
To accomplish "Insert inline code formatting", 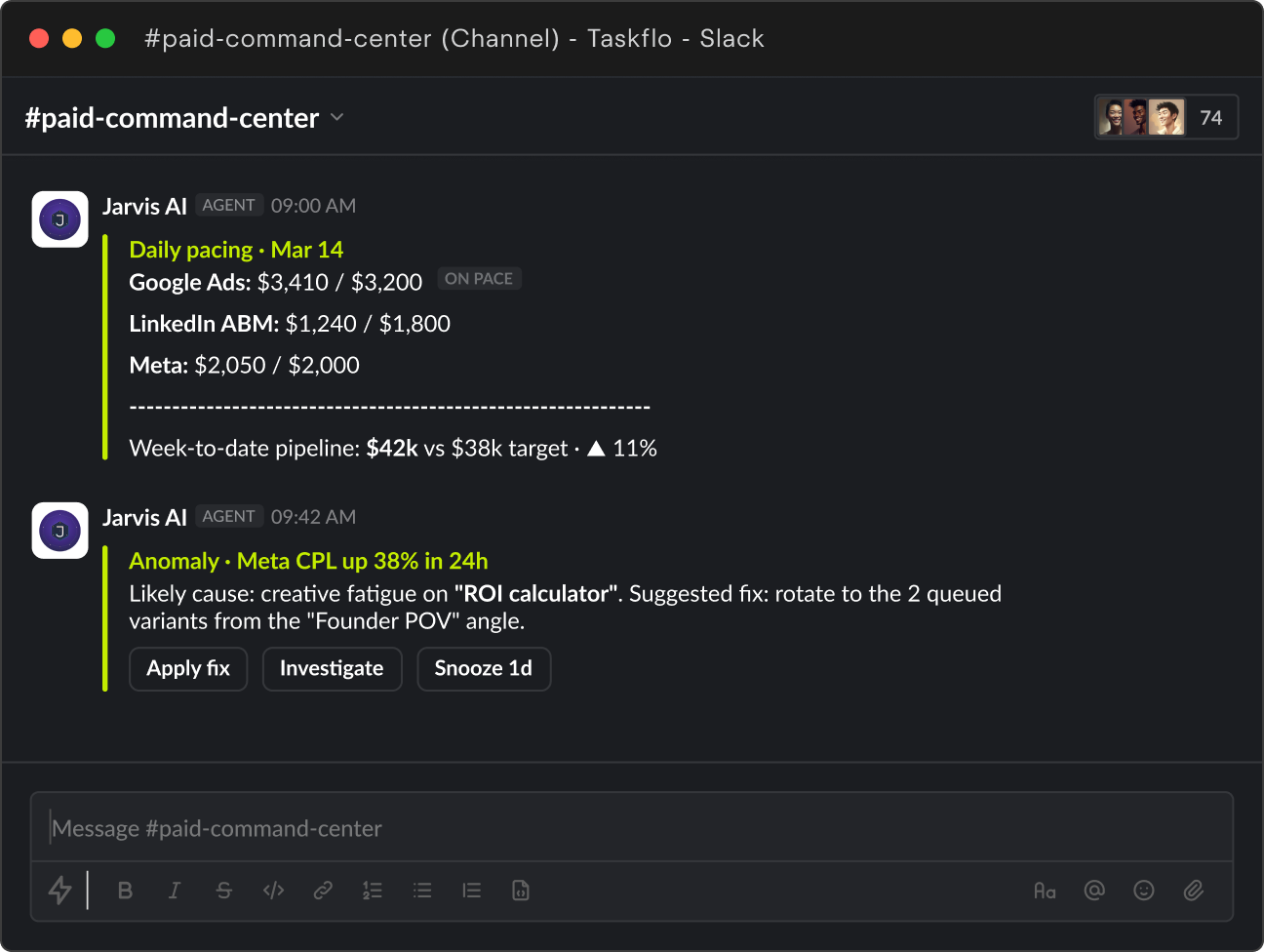I will coord(274,890).
